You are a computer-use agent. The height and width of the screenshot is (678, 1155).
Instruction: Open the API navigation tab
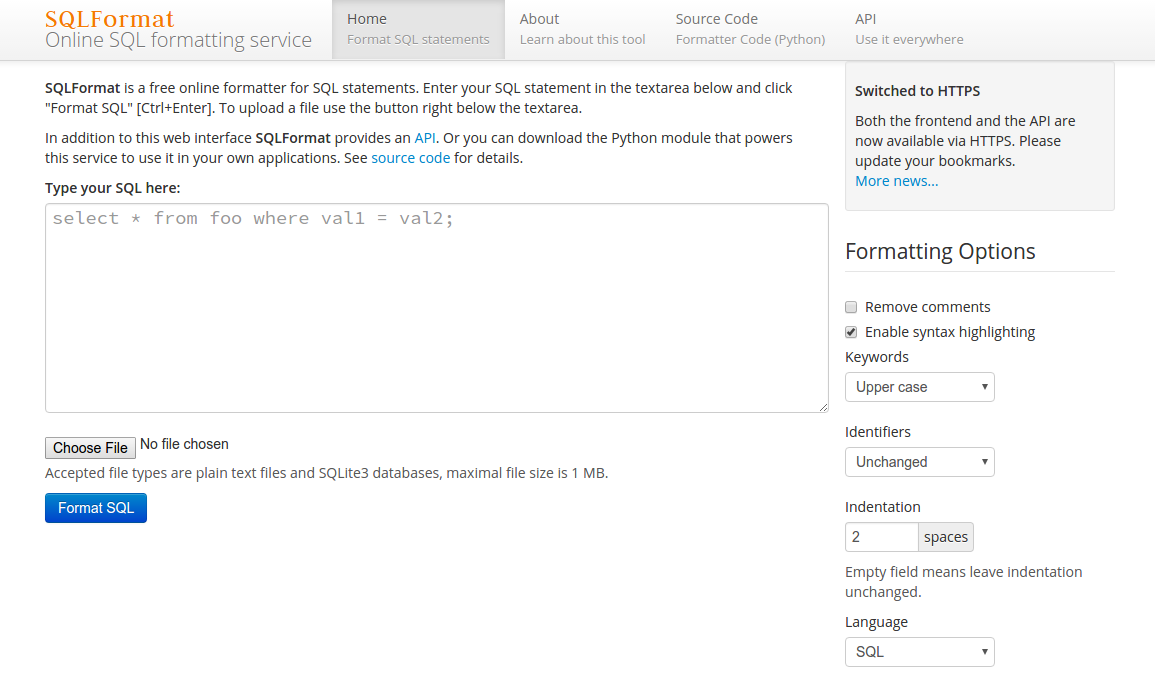[x=909, y=29]
